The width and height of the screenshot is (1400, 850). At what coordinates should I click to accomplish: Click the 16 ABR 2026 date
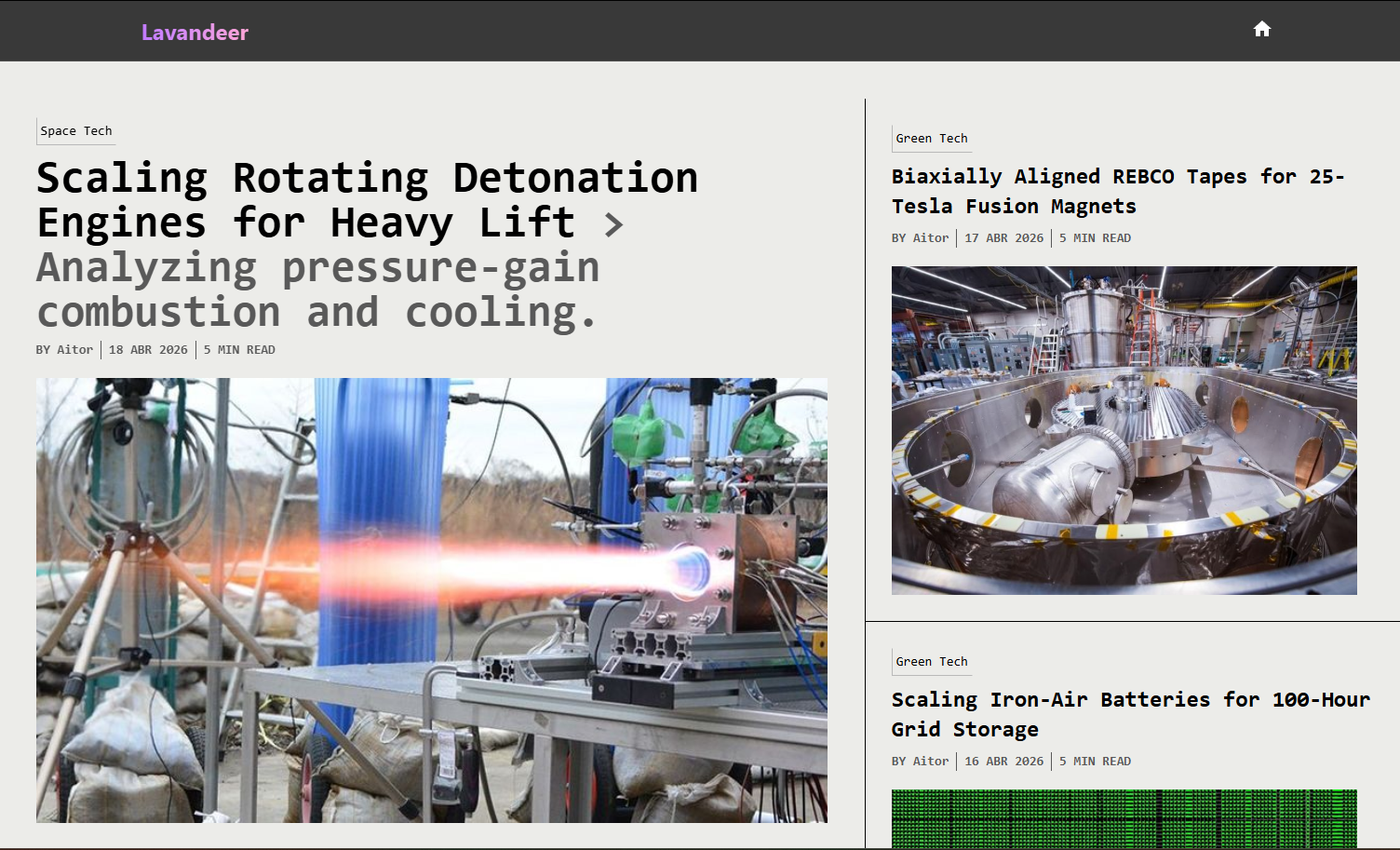click(1004, 762)
